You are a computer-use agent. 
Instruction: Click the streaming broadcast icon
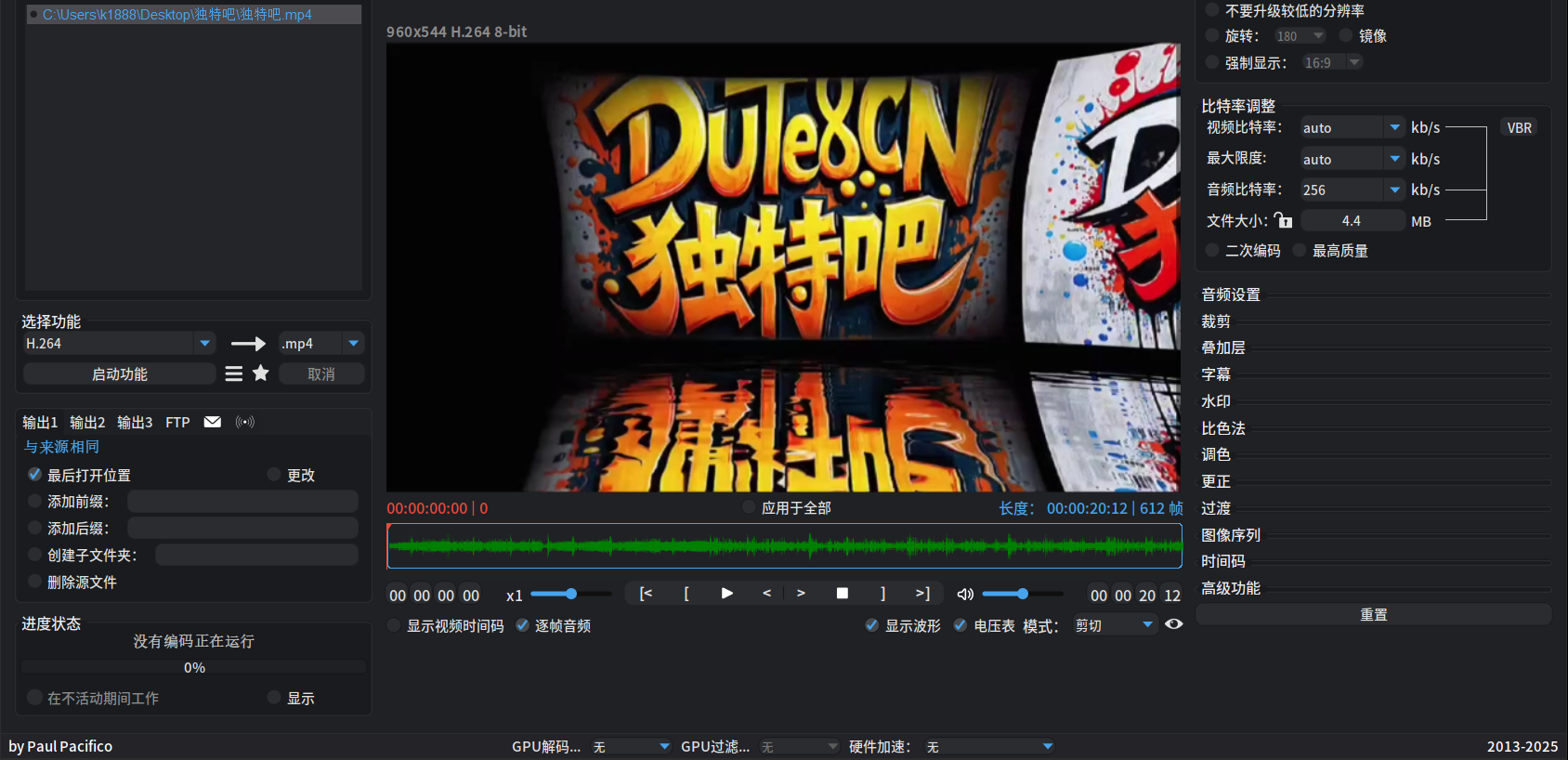[245, 422]
